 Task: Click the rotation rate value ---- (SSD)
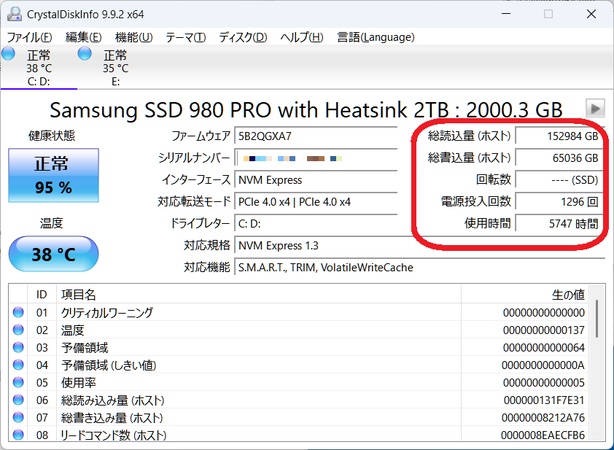558,180
